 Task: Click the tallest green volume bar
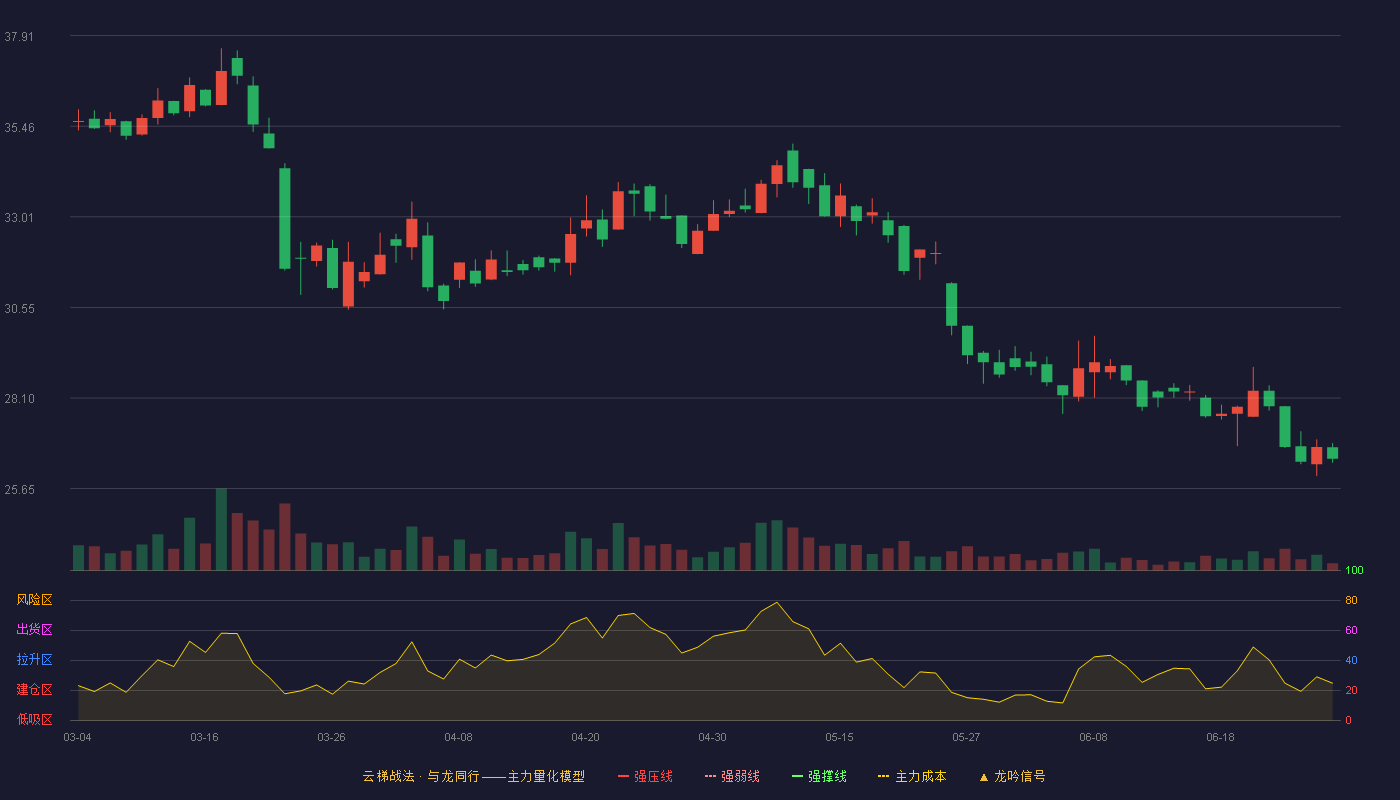coord(221,530)
